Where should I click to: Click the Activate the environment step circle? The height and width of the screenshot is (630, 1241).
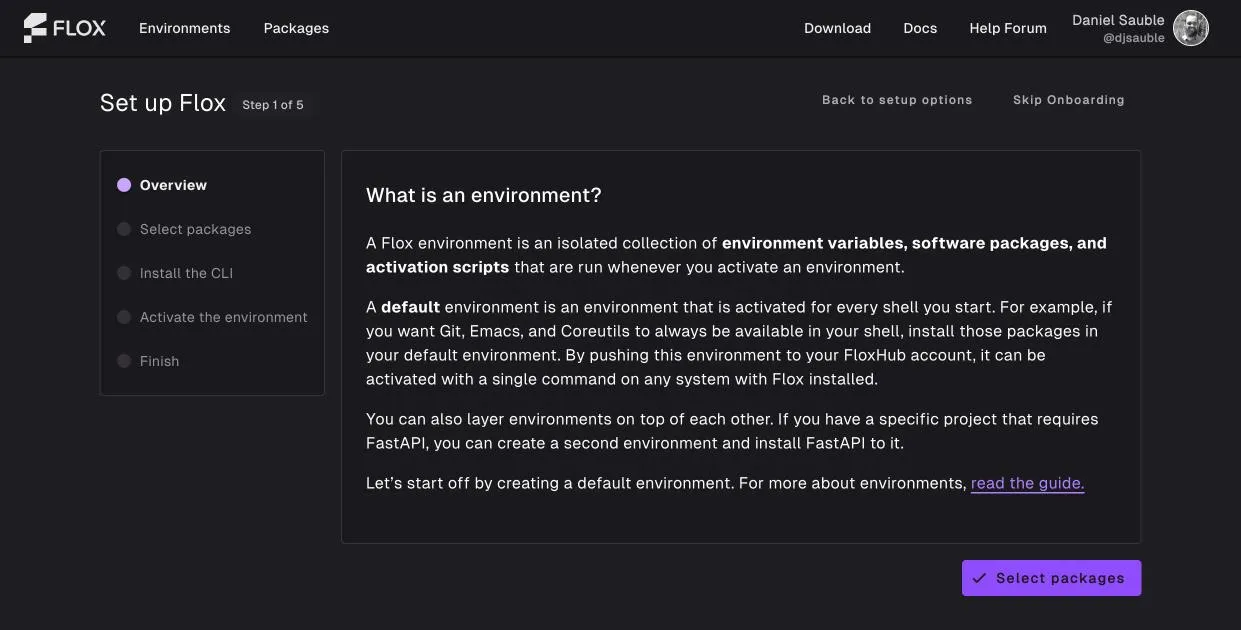[x=124, y=317]
